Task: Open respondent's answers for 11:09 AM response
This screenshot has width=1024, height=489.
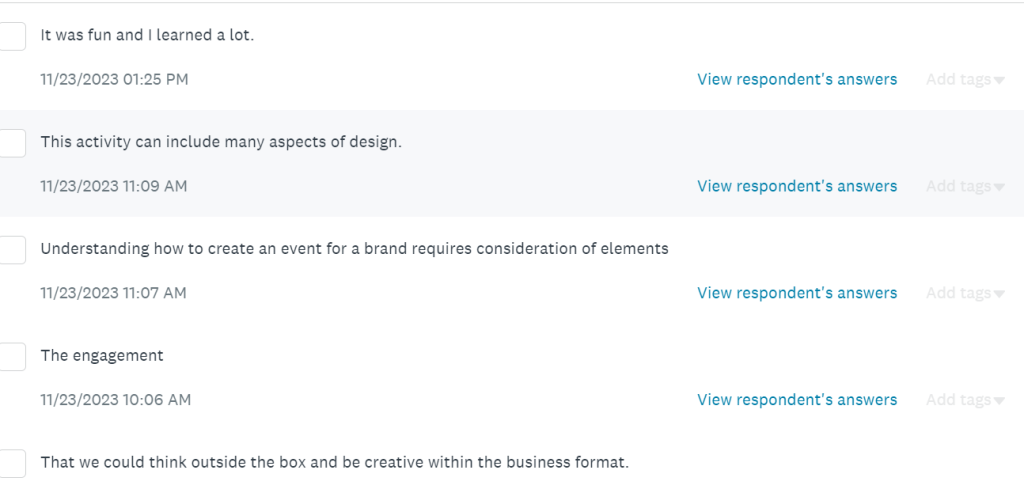Action: point(797,186)
